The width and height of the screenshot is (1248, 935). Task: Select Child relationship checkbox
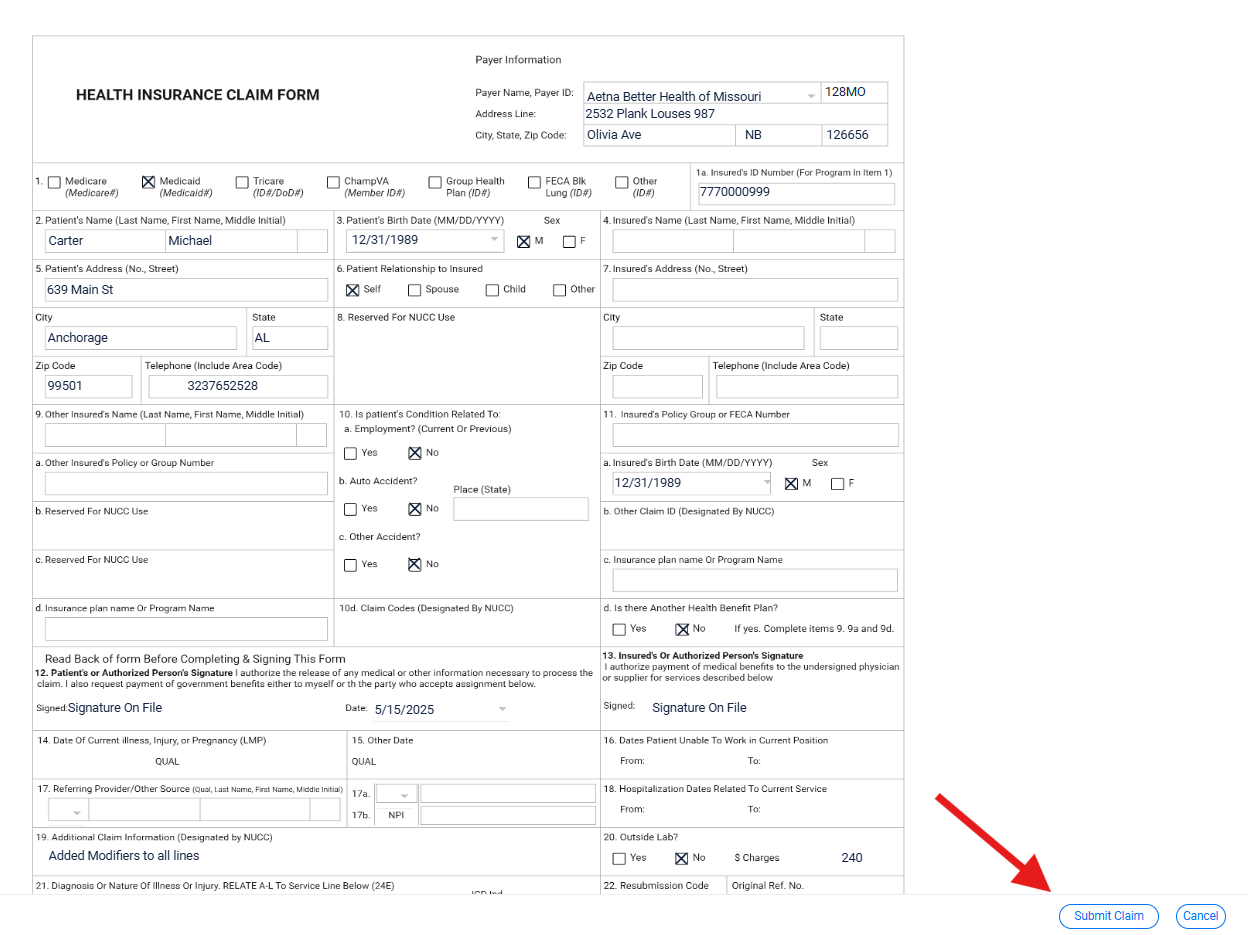pos(492,290)
